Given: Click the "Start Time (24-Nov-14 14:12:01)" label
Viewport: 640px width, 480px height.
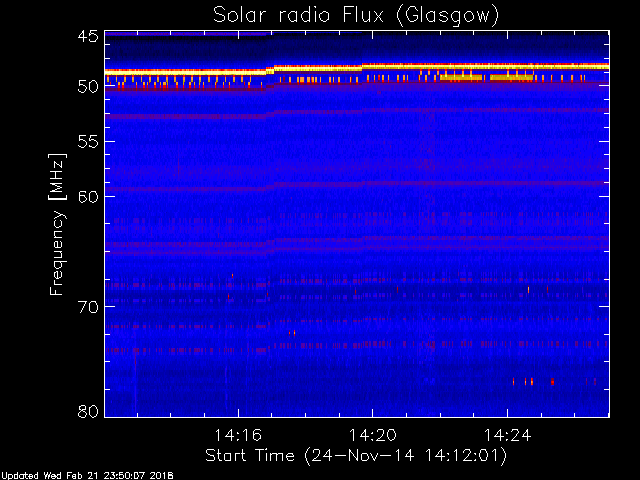Looking at the screenshot, I should tap(356, 456).
